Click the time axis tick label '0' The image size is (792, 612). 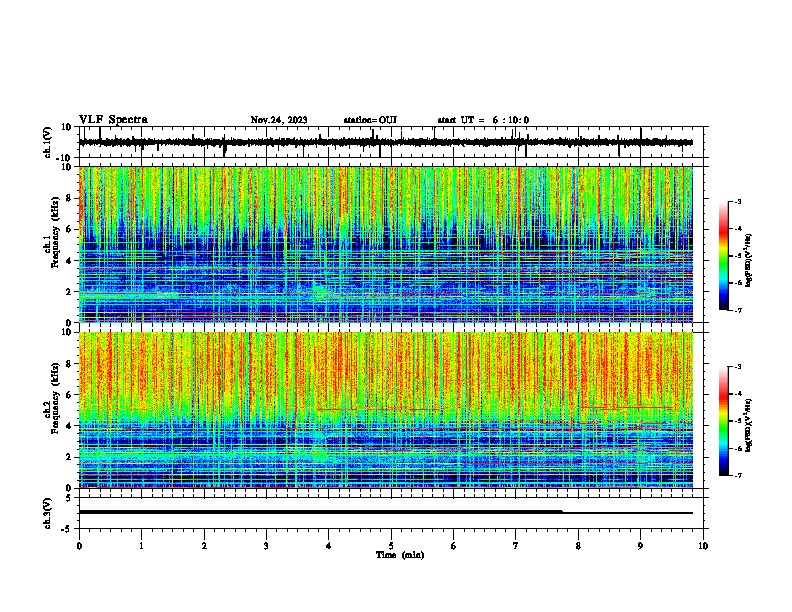click(79, 546)
